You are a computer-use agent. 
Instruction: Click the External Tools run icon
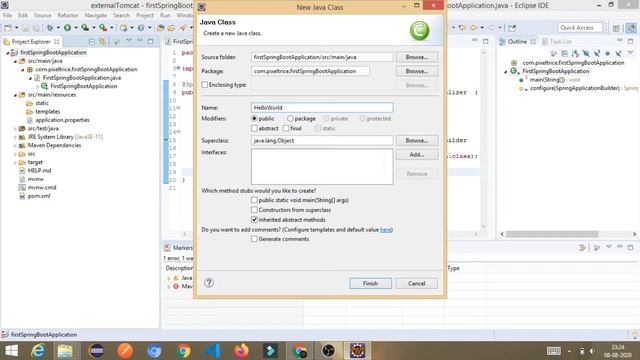coord(103,28)
